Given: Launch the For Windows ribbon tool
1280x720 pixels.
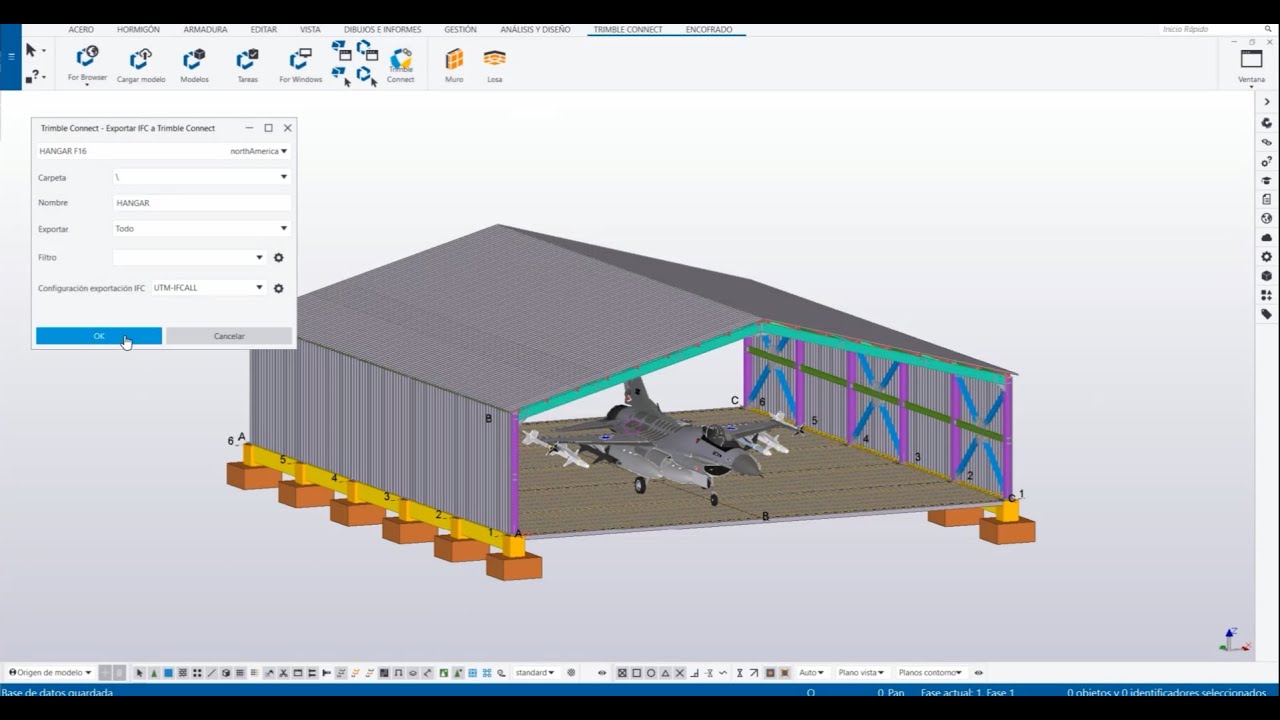Looking at the screenshot, I should (300, 64).
